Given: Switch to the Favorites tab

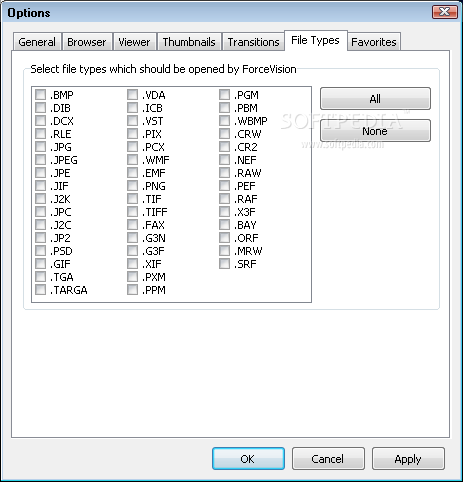Looking at the screenshot, I should pyautogui.click(x=374, y=42).
